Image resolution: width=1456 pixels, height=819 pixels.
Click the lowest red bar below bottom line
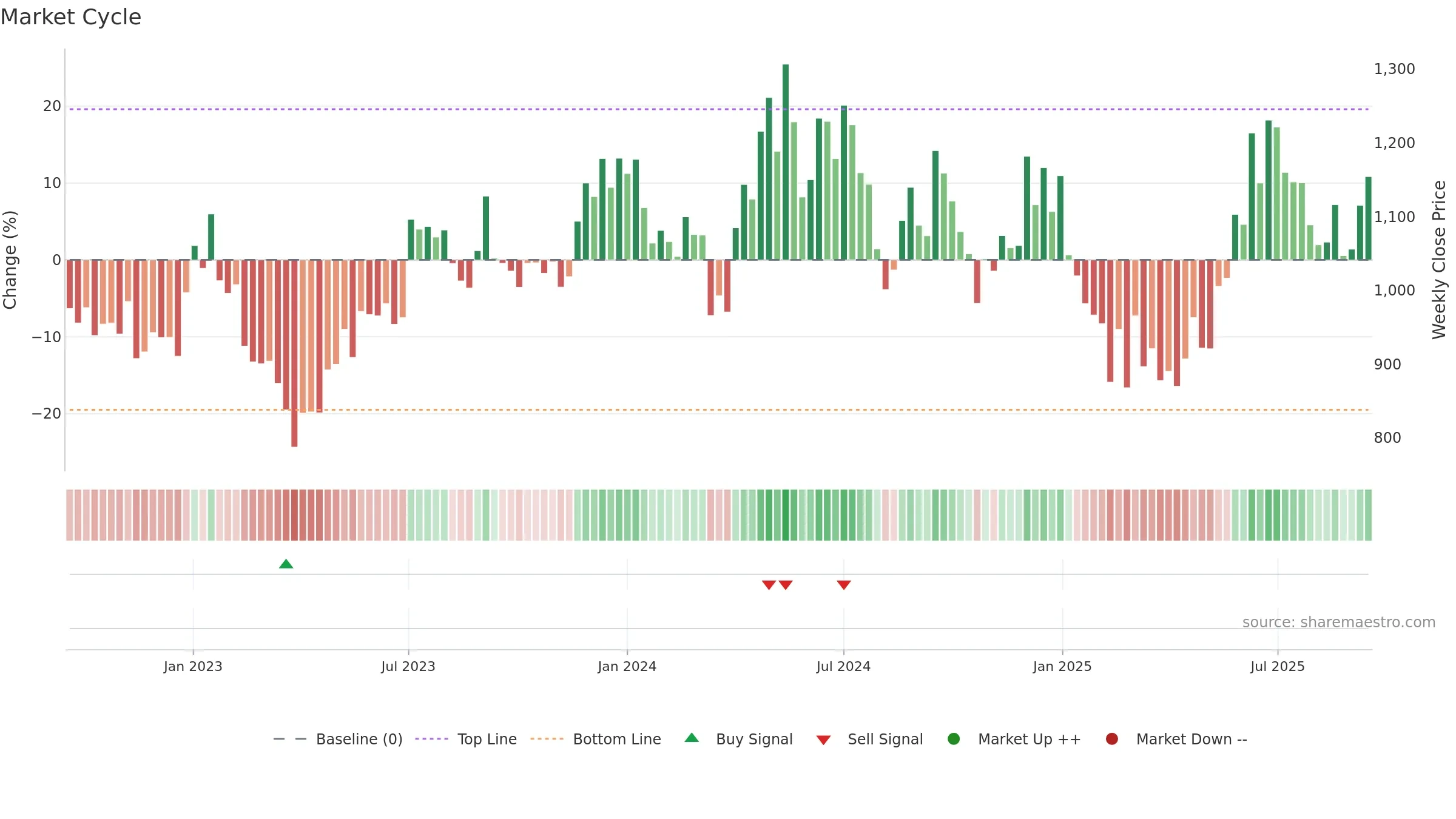point(294,353)
